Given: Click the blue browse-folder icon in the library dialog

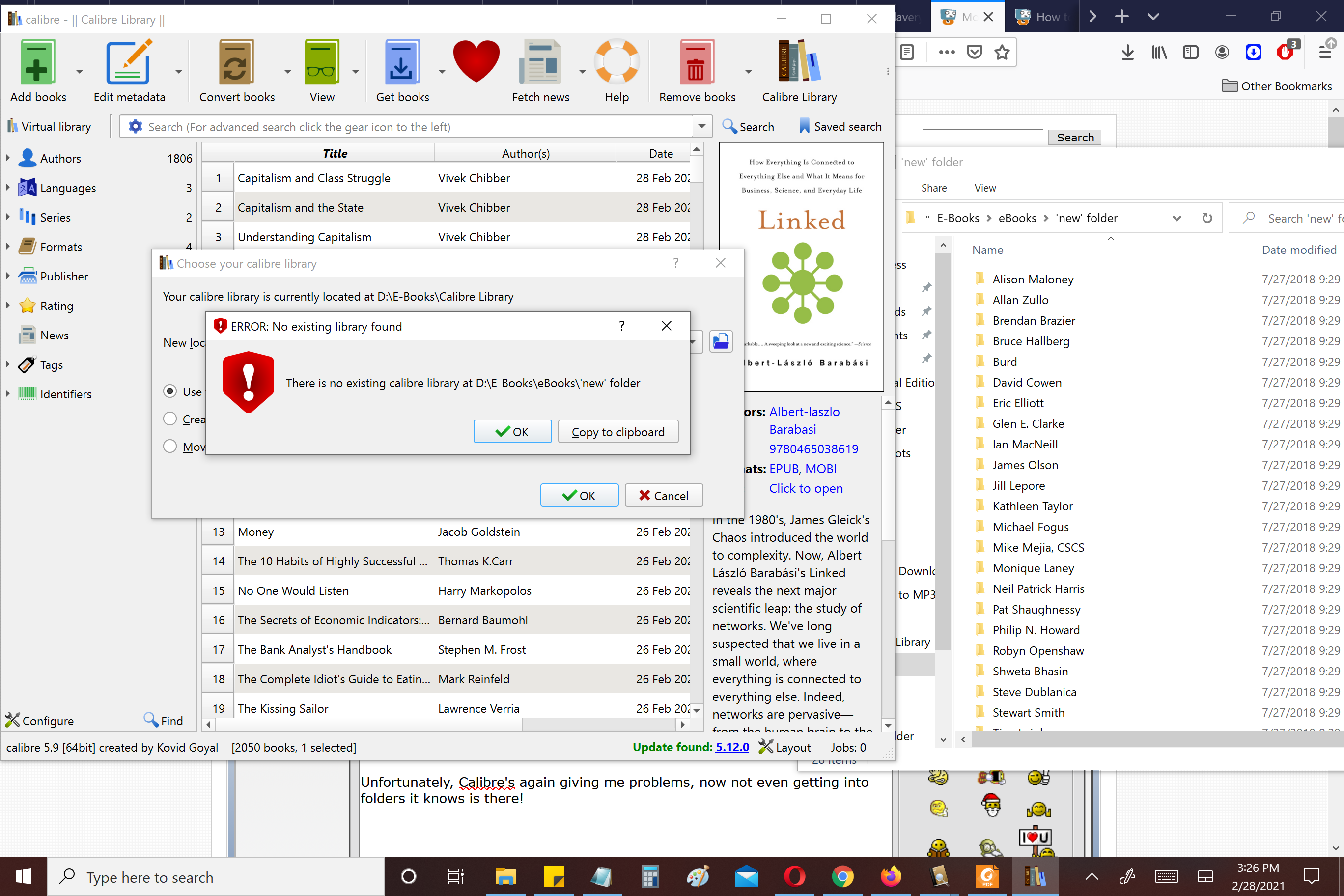Looking at the screenshot, I should (721, 342).
